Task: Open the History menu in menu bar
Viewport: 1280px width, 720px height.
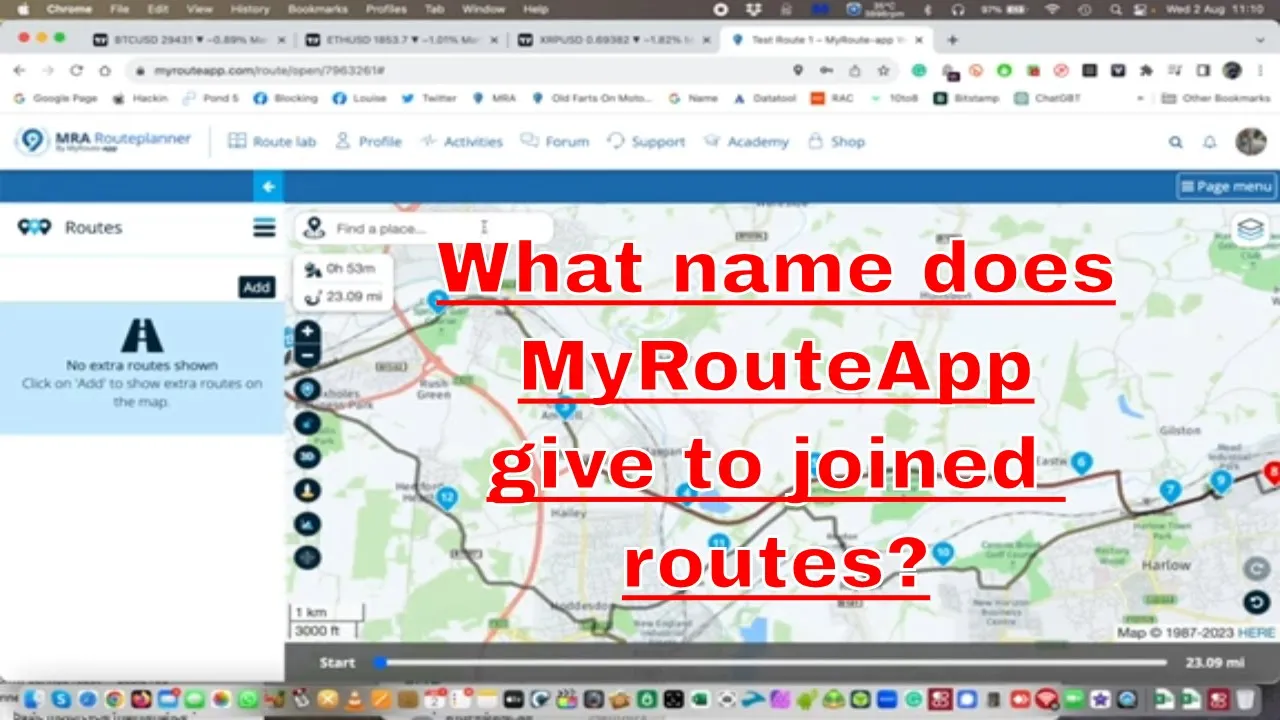Action: (250, 9)
